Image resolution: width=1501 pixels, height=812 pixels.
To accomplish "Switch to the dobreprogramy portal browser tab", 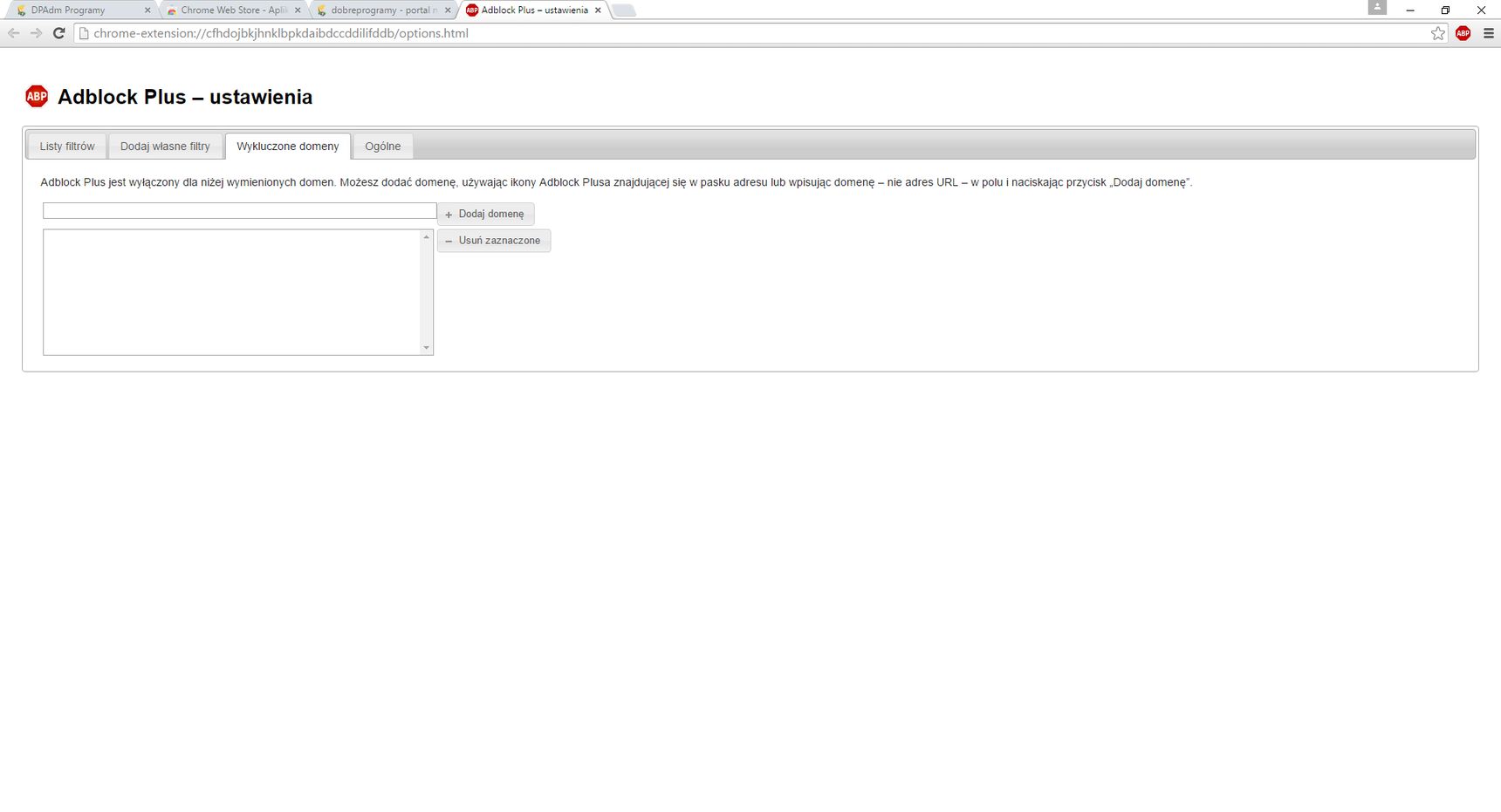I will click(x=382, y=10).
